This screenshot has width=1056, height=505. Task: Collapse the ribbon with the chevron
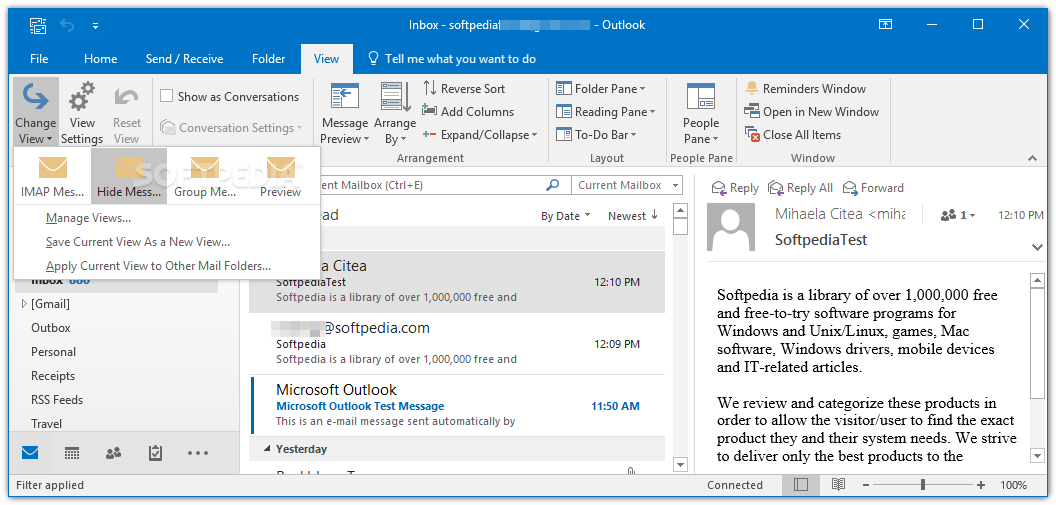1032,158
